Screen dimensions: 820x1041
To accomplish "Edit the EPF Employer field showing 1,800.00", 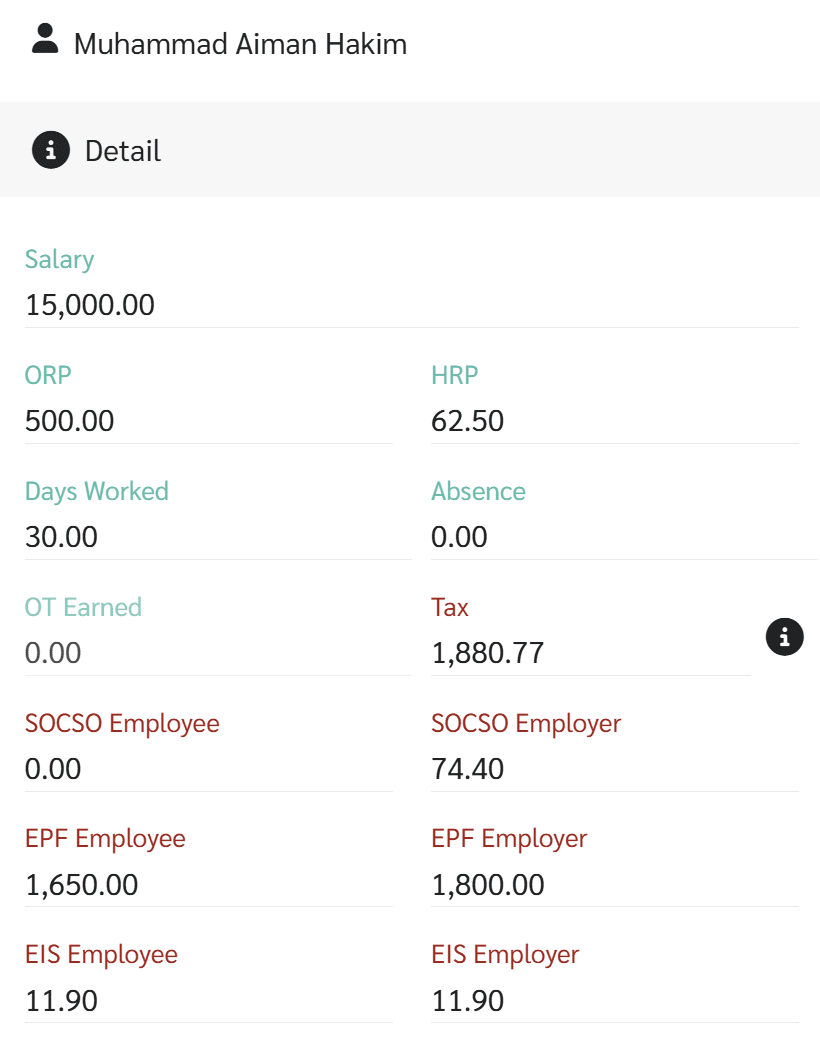I will [x=615, y=885].
